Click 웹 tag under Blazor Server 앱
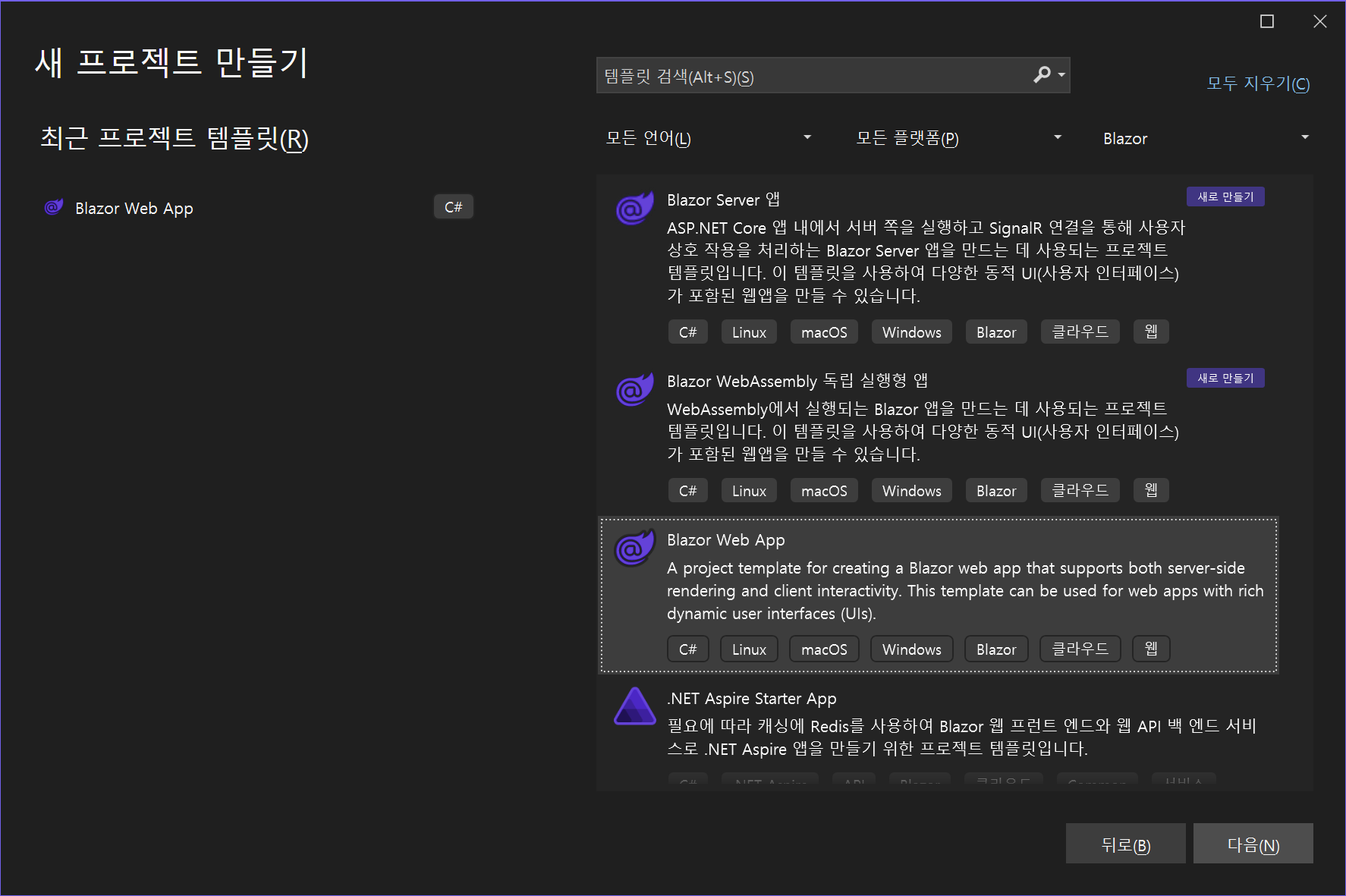The height and width of the screenshot is (896, 1346). pyautogui.click(x=1151, y=332)
